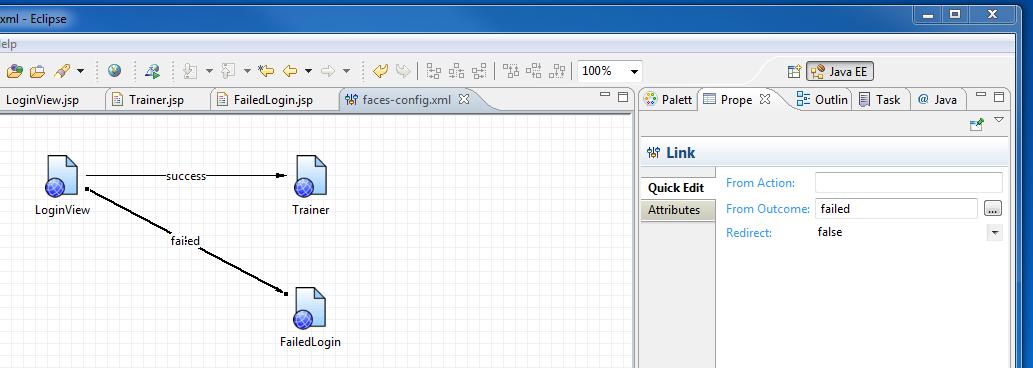Screen dimensions: 1033x368
Task: Click the From Action input field
Action: [908, 182]
